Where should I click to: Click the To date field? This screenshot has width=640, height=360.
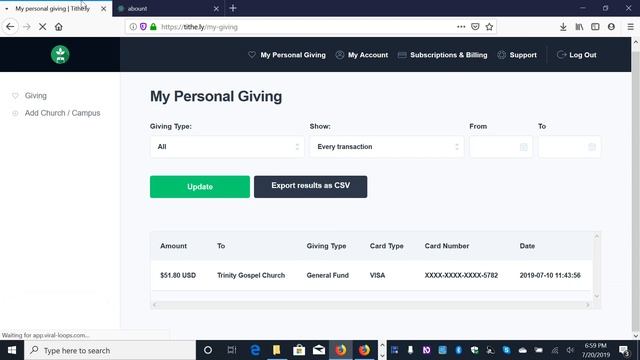(569, 147)
